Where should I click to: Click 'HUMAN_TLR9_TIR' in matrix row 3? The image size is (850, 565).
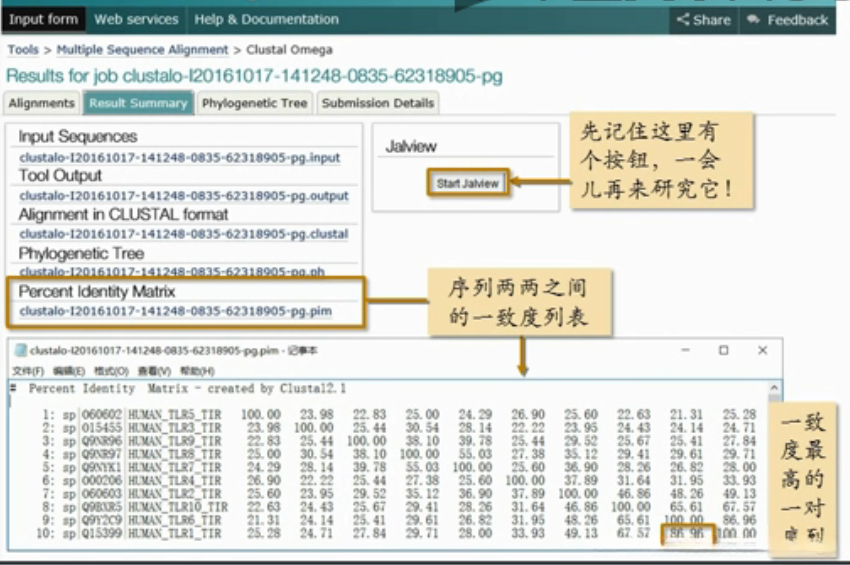174,441
